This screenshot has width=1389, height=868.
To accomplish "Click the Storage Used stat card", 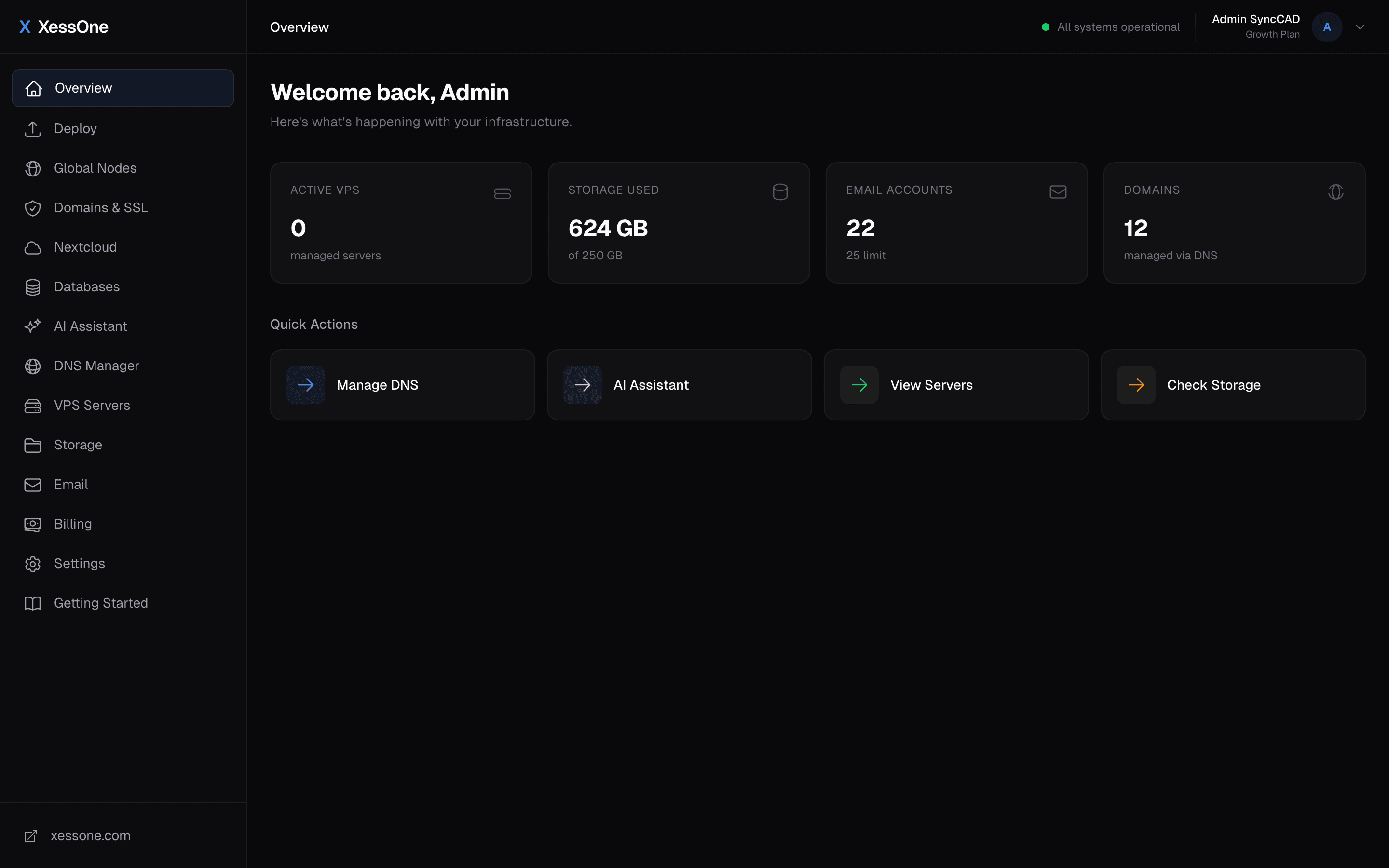I will coord(679,223).
